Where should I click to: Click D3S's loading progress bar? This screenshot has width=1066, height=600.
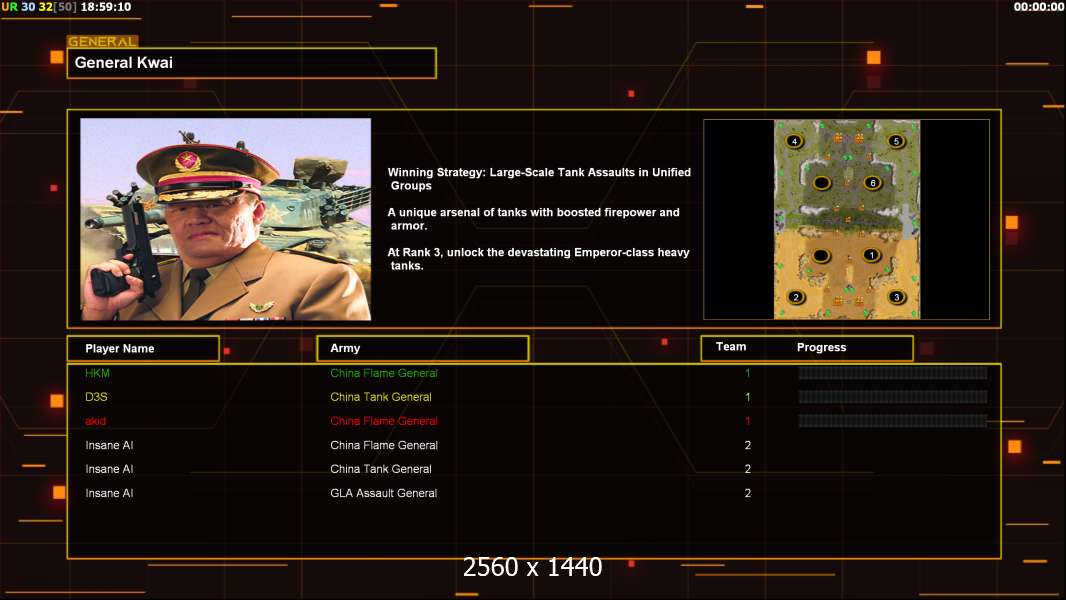pyautogui.click(x=893, y=397)
